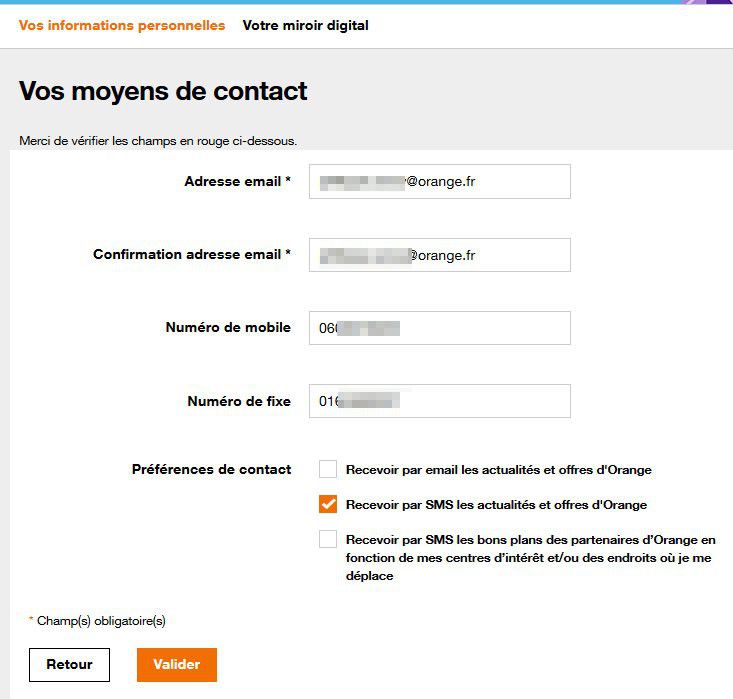The height and width of the screenshot is (699, 733).
Task: Click the "Confirmation adresse email *" label
Action: click(191, 254)
